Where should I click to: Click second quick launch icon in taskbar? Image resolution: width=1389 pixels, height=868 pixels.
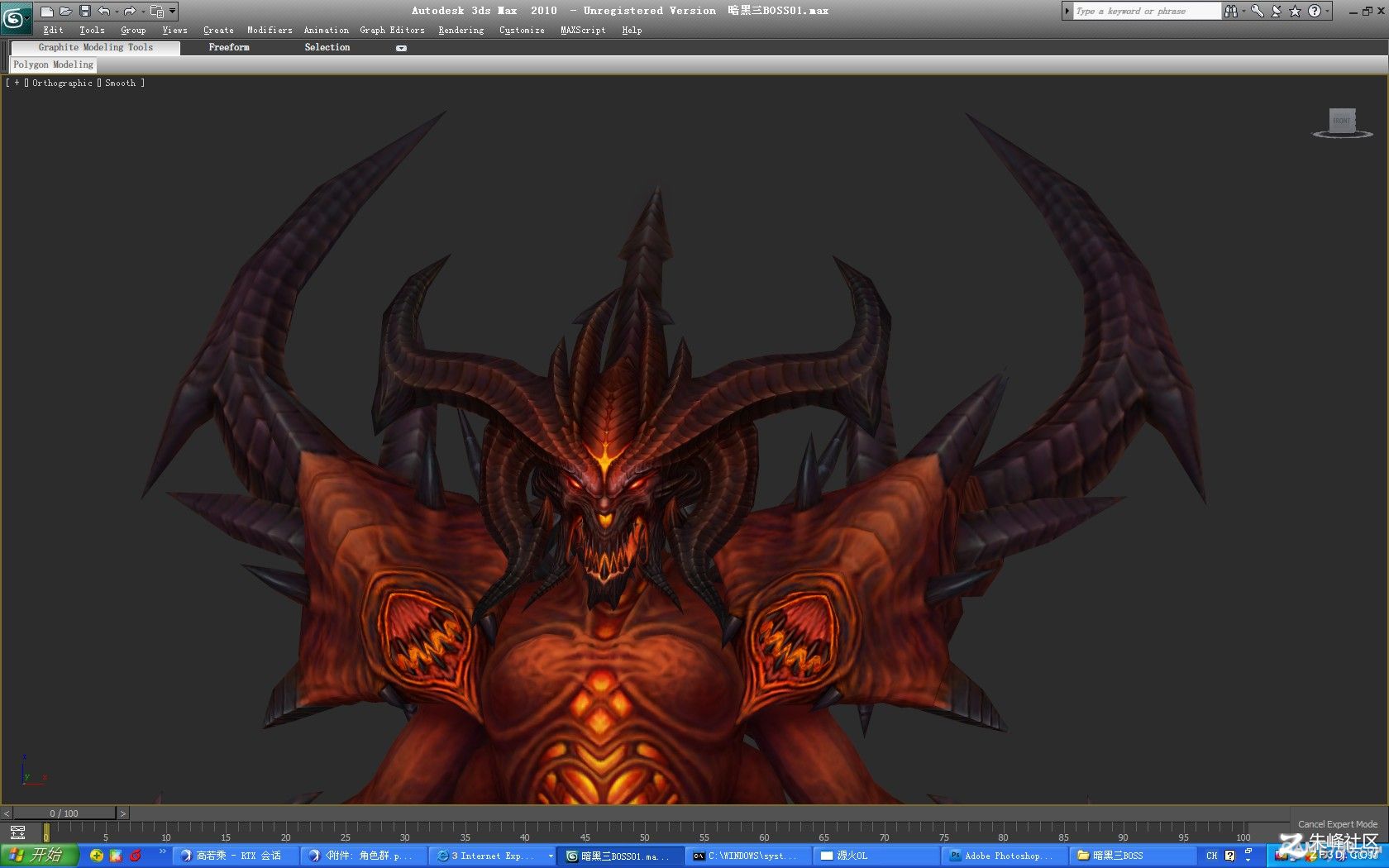pyautogui.click(x=116, y=856)
